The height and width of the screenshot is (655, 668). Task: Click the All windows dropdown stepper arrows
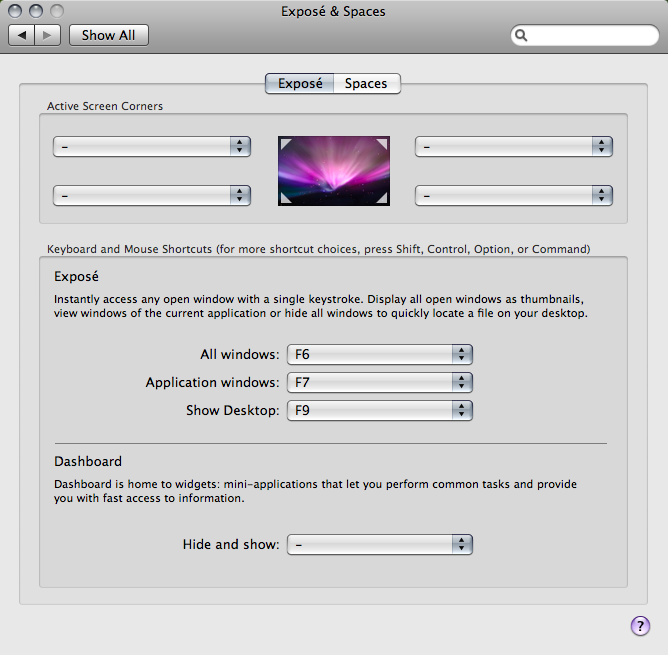coord(462,355)
